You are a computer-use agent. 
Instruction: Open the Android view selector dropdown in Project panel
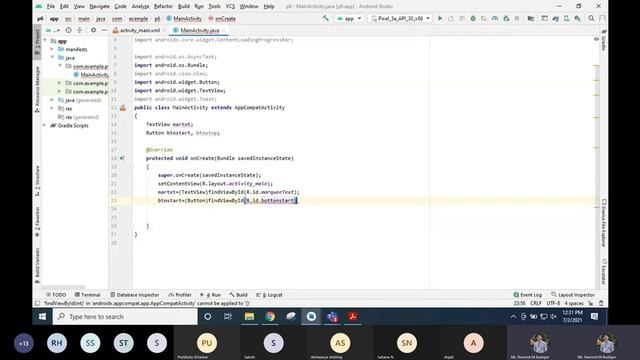tap(53, 30)
